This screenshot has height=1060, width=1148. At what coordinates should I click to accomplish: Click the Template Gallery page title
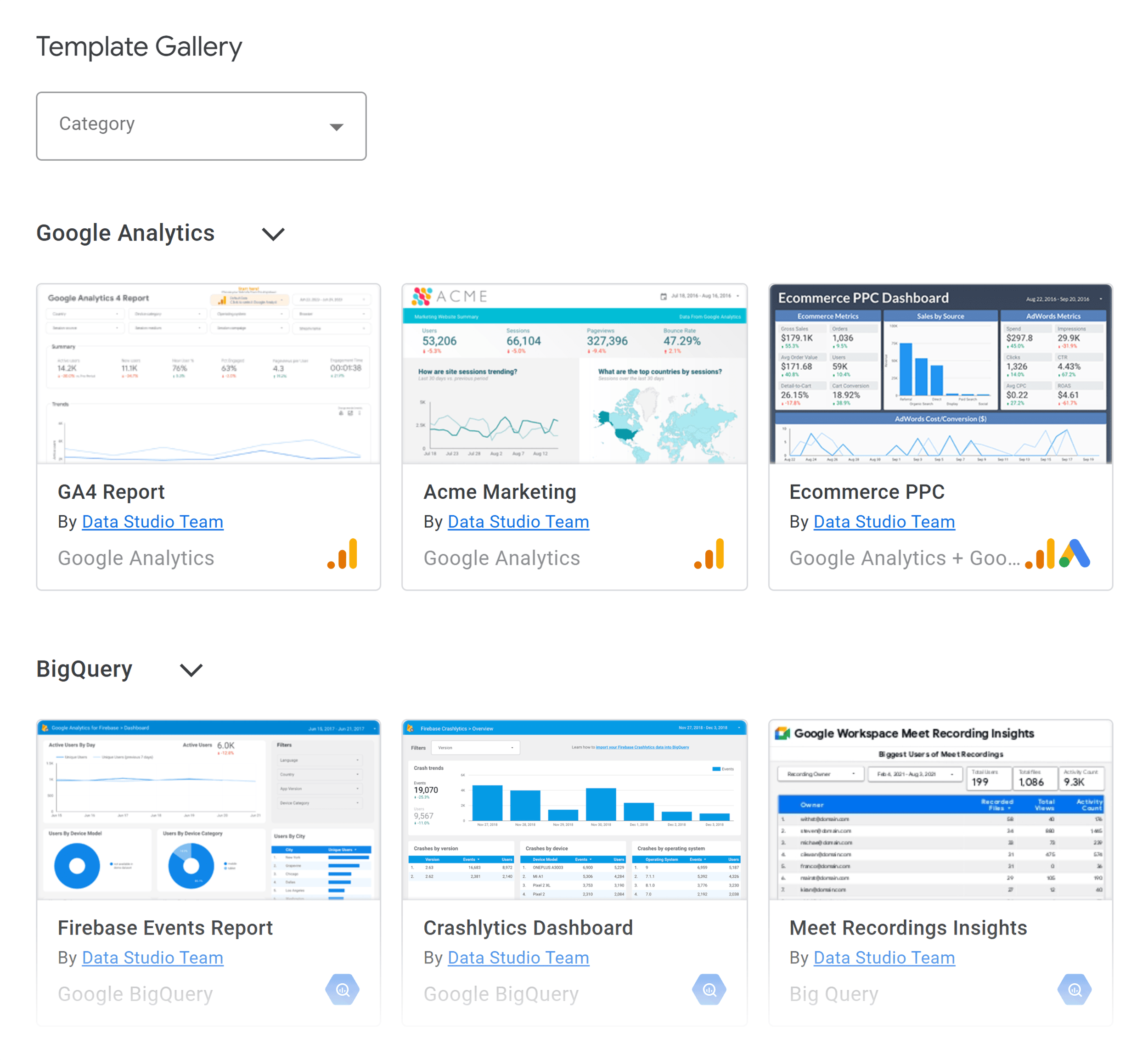139,46
